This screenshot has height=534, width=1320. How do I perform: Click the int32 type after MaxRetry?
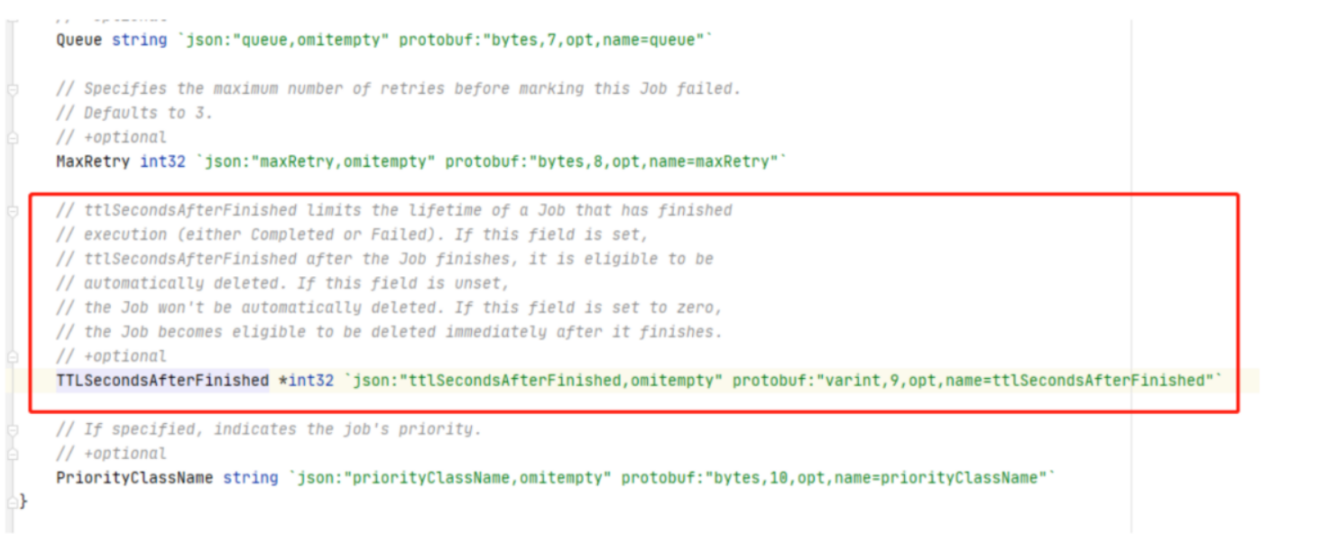coord(160,162)
